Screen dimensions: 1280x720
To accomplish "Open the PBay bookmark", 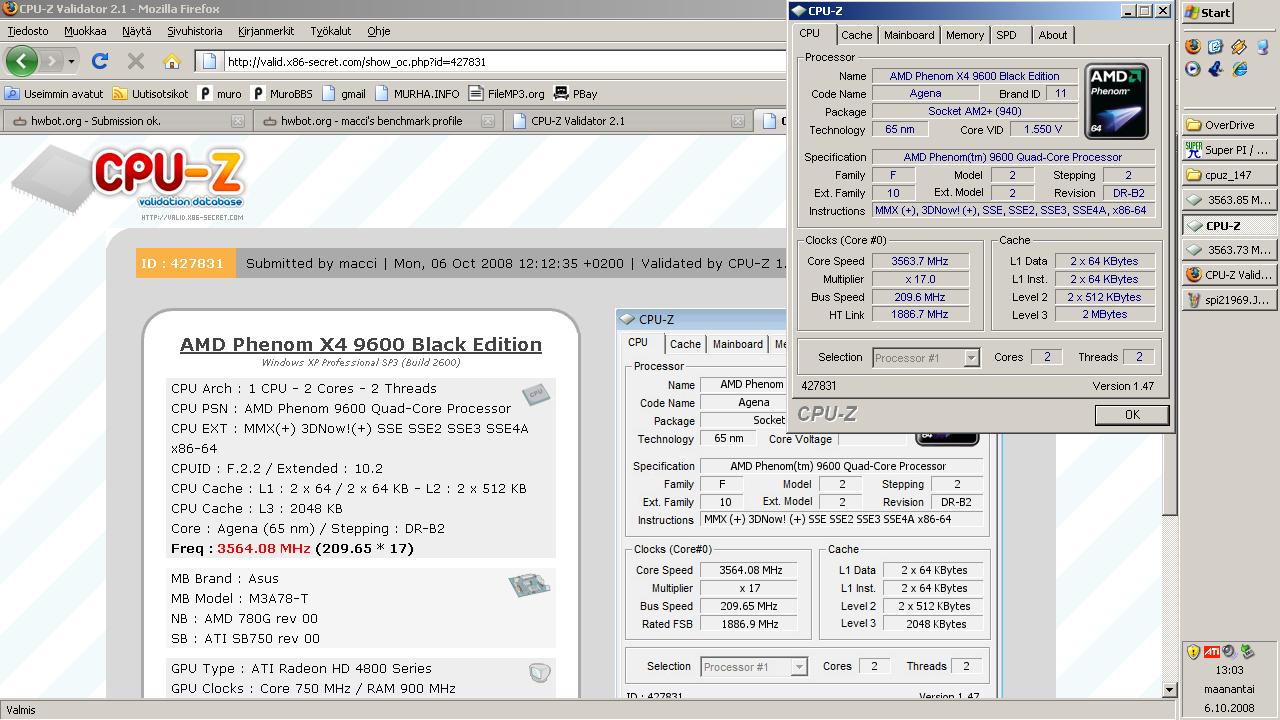I will (576, 93).
